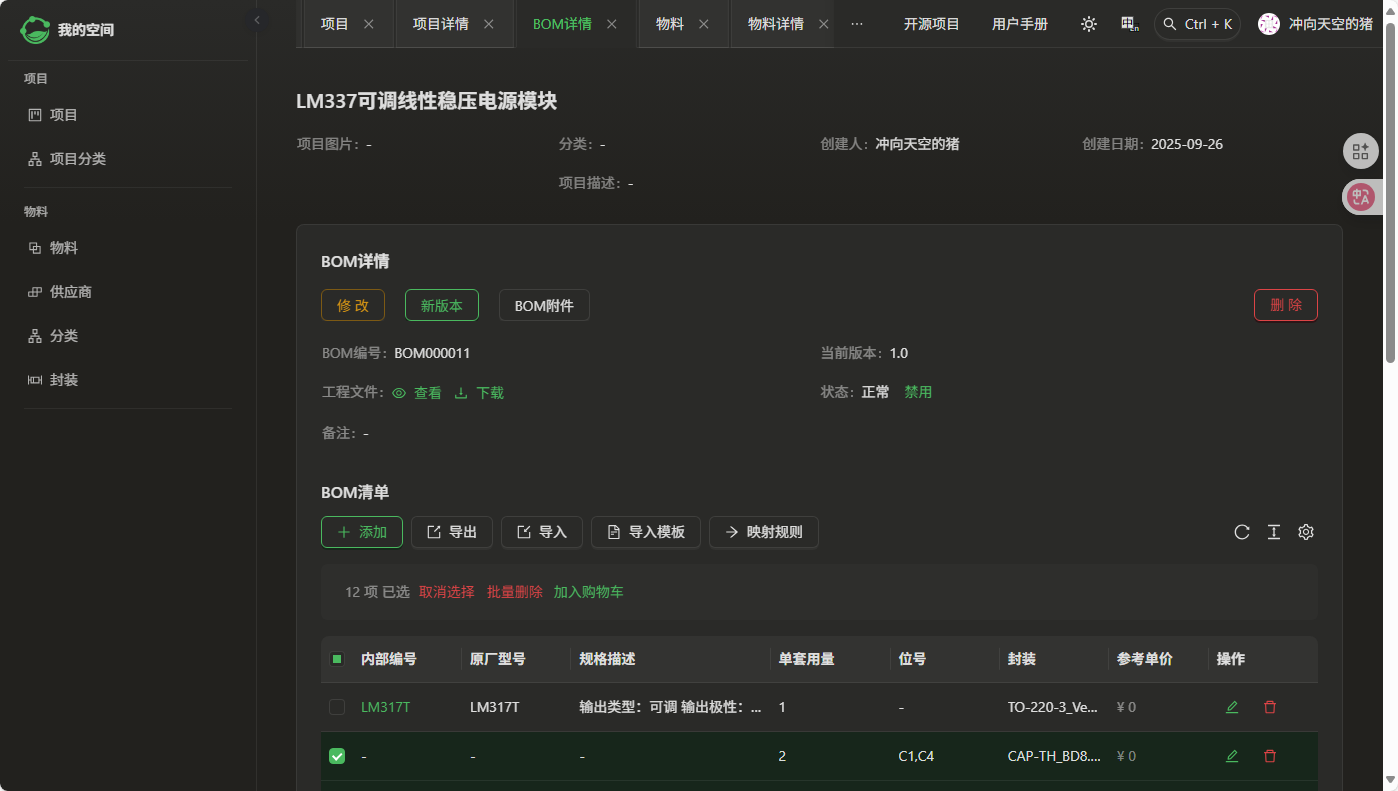Open 供应商 in the sidebar
The image size is (1398, 791).
70,292
